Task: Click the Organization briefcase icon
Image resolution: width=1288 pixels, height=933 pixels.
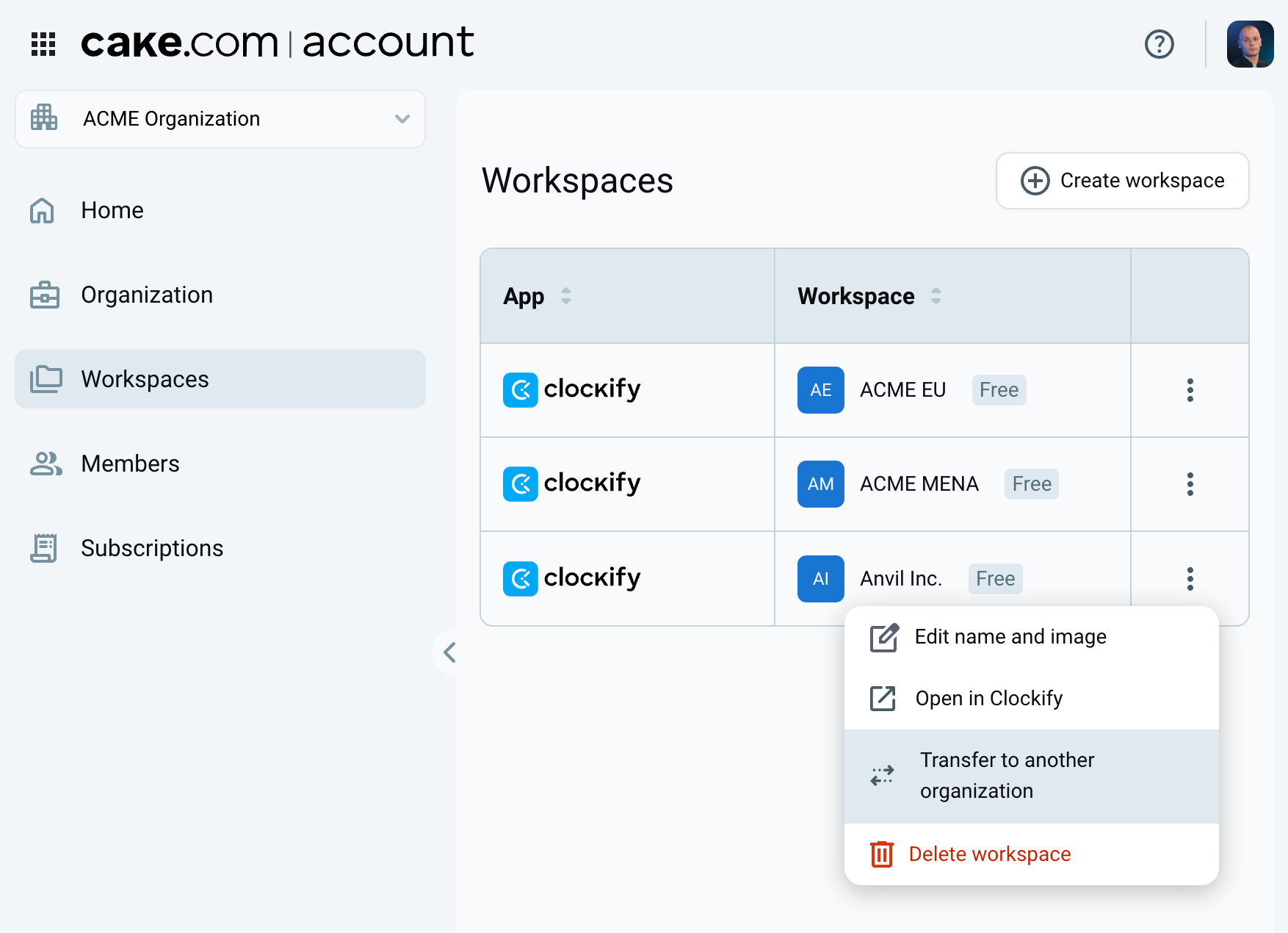Action: (44, 295)
